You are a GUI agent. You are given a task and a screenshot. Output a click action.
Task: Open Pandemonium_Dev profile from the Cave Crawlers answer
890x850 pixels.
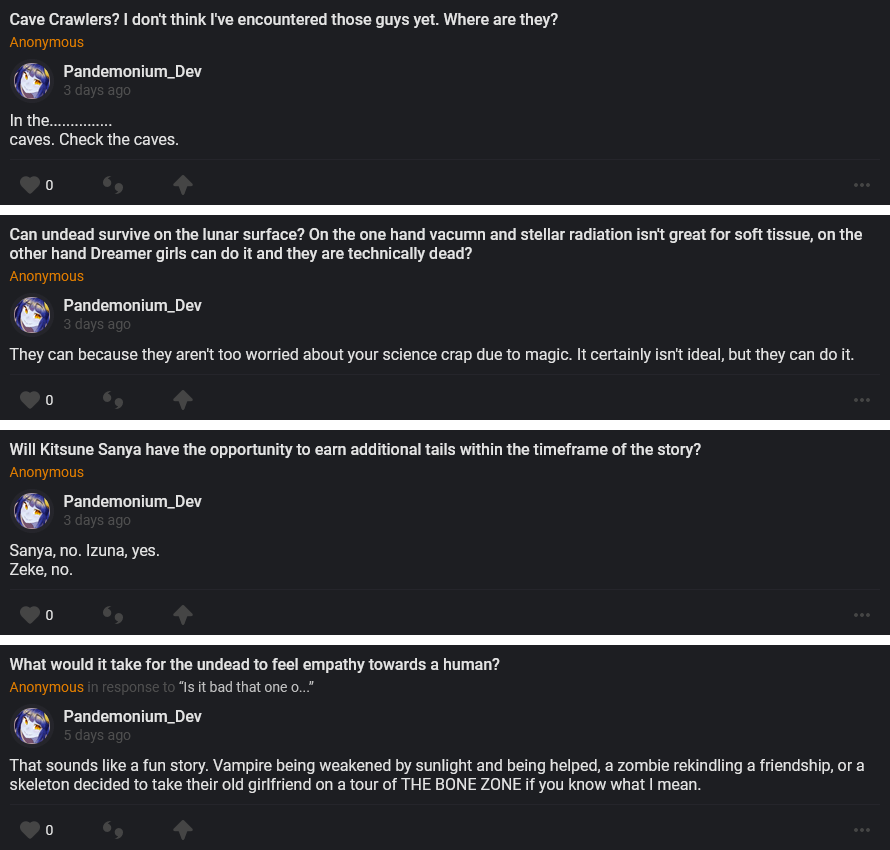point(132,72)
